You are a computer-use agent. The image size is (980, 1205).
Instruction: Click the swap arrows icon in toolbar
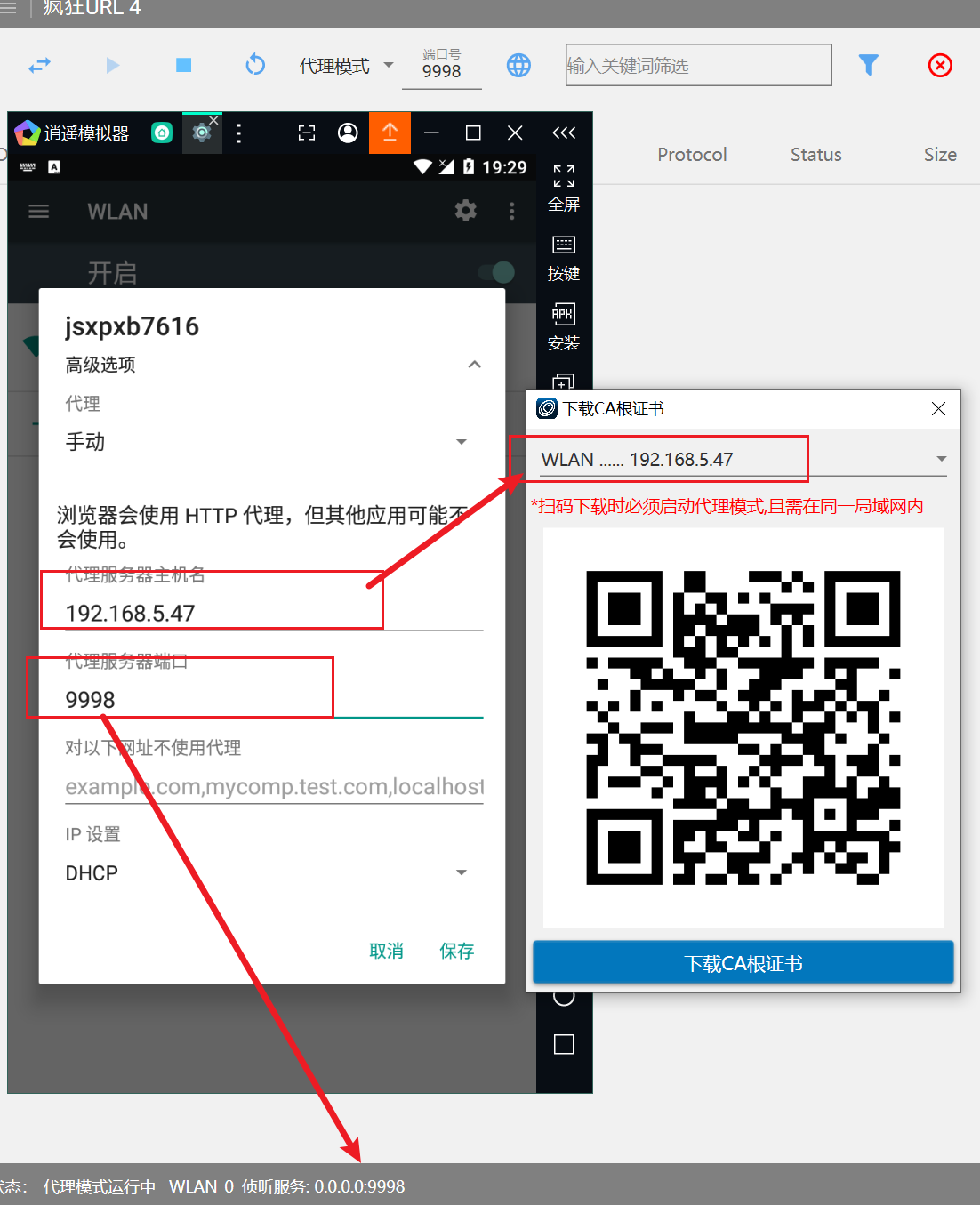pos(40,65)
